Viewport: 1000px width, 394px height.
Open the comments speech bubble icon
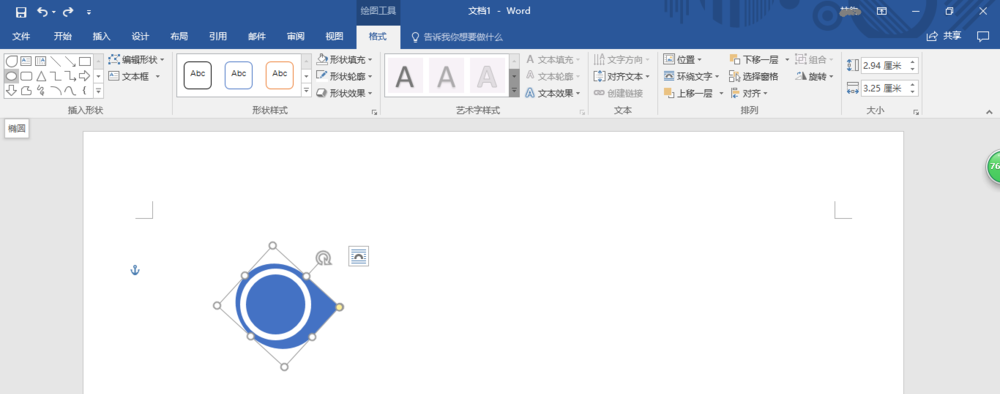(x=983, y=36)
